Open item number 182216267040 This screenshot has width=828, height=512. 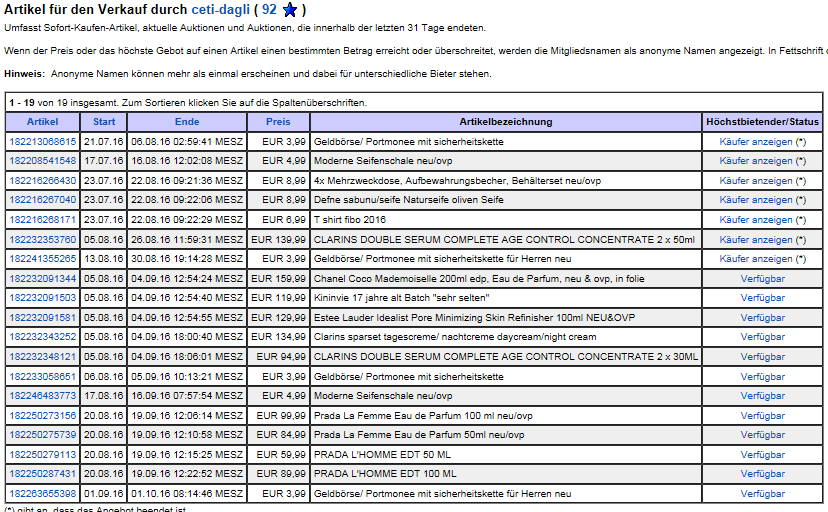(43, 200)
